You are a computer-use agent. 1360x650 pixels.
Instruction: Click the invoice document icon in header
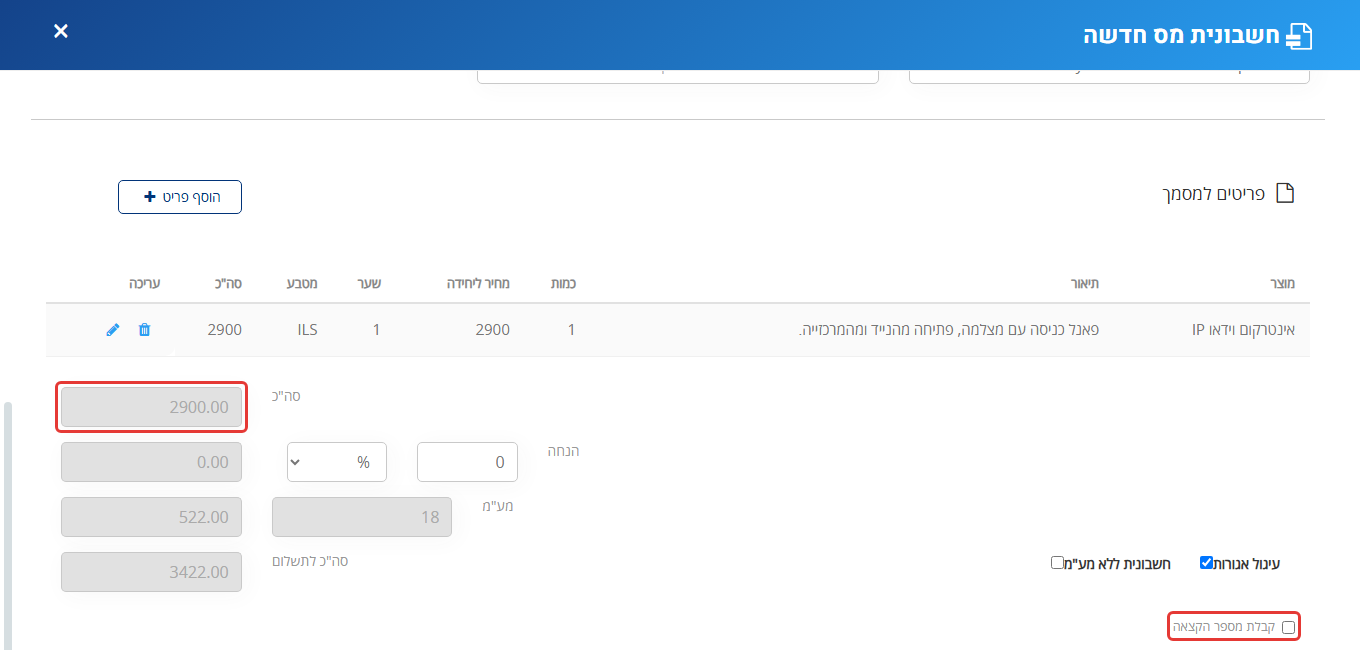(1298, 36)
